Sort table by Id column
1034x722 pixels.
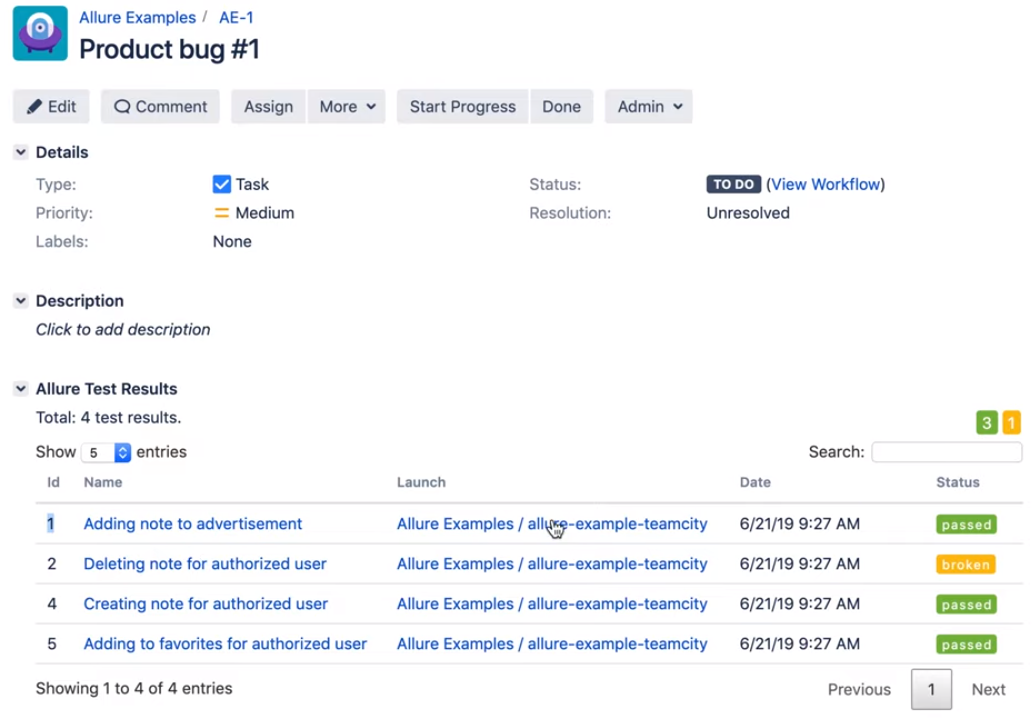pos(53,483)
